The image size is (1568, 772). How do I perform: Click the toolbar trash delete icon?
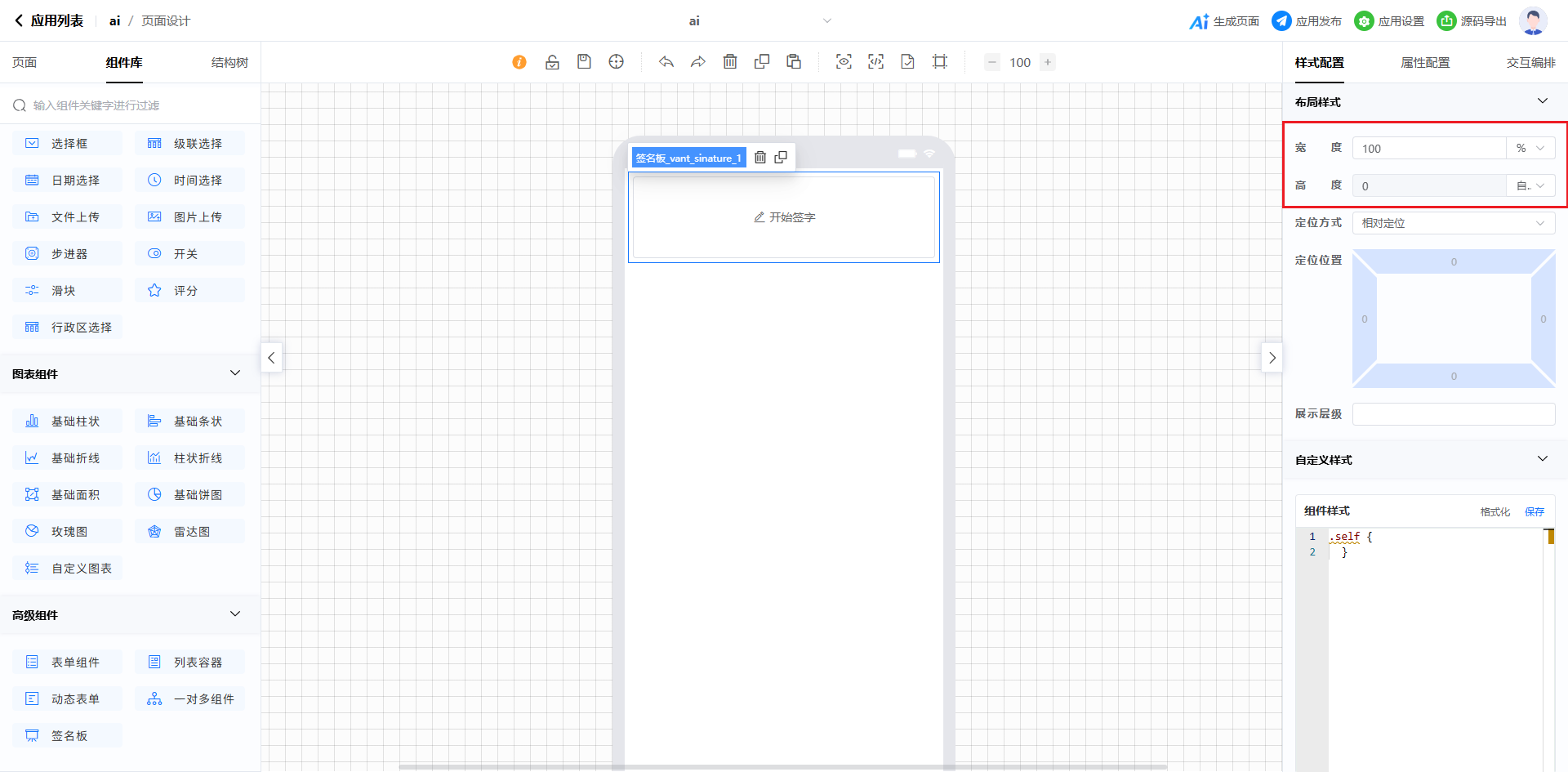(730, 62)
